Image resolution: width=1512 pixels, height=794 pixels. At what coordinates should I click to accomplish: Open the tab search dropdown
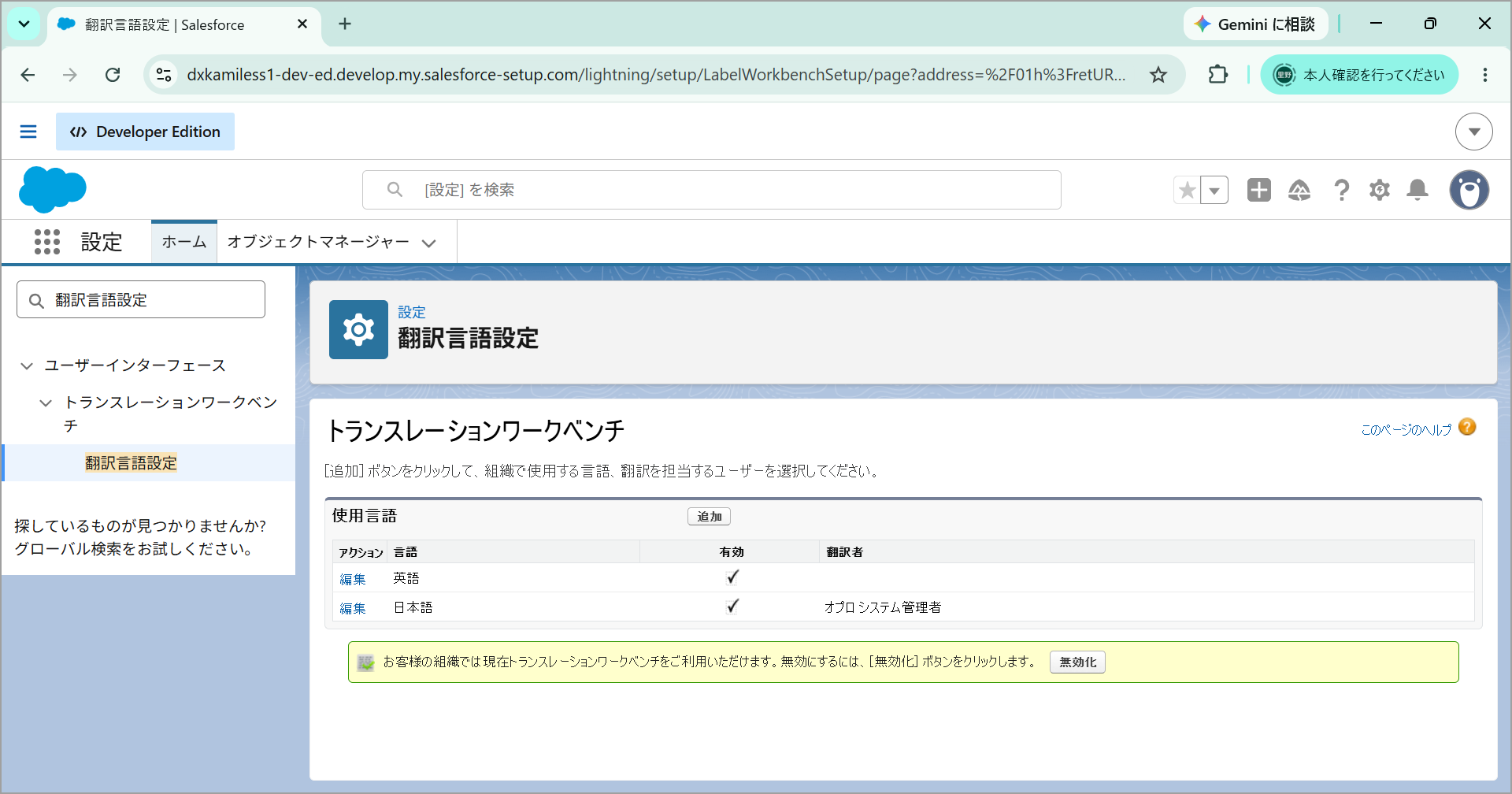(x=24, y=24)
